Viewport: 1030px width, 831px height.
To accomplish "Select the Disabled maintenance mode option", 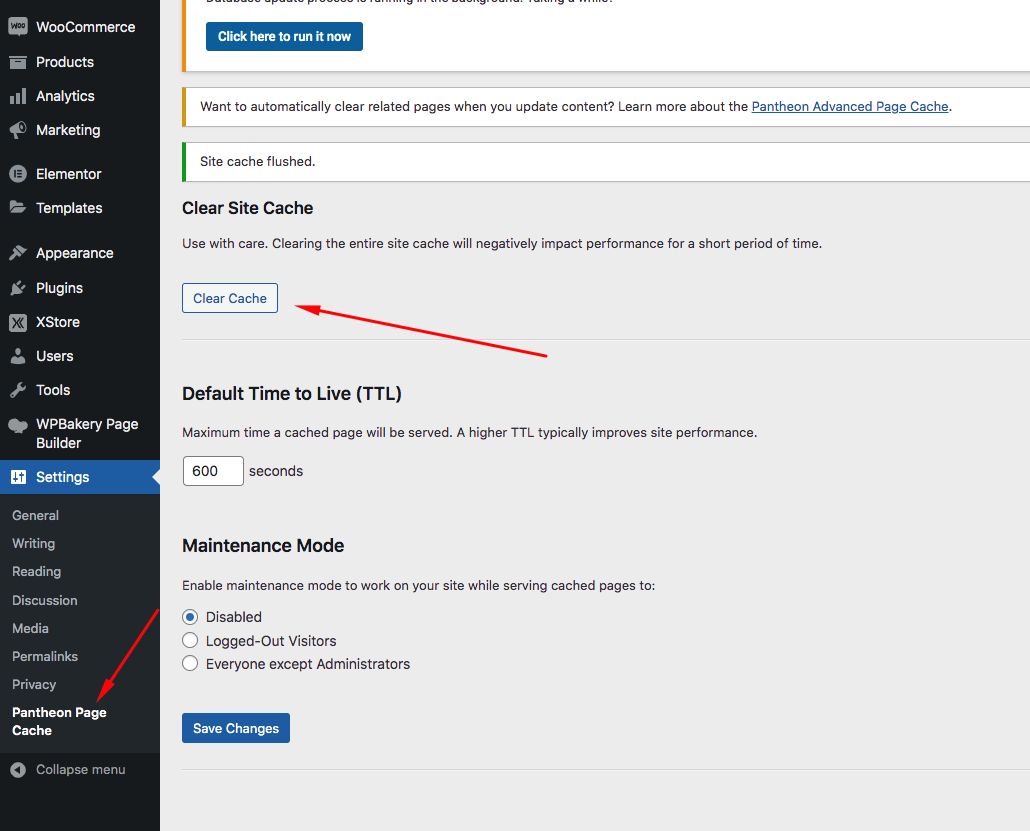I will coord(190,617).
